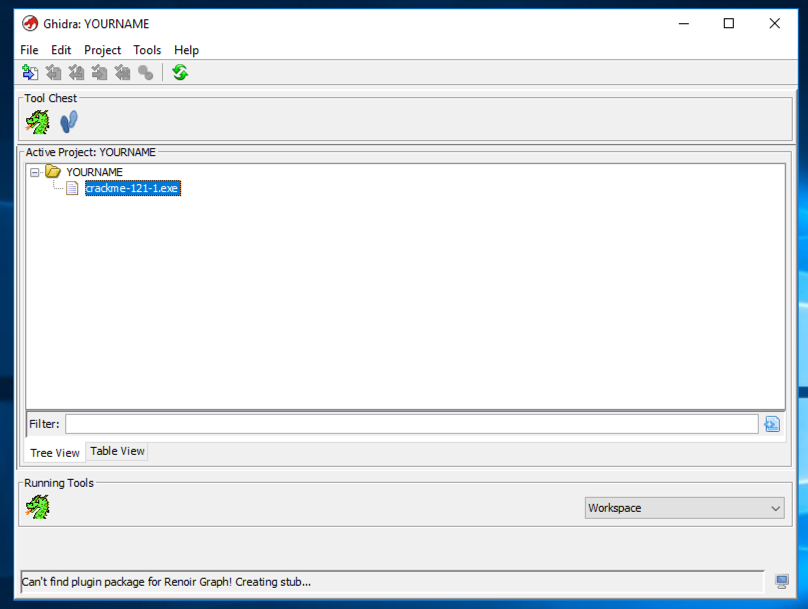Select crackme-121-1.exe in project tree
Image resolution: width=808 pixels, height=609 pixels.
(133, 188)
